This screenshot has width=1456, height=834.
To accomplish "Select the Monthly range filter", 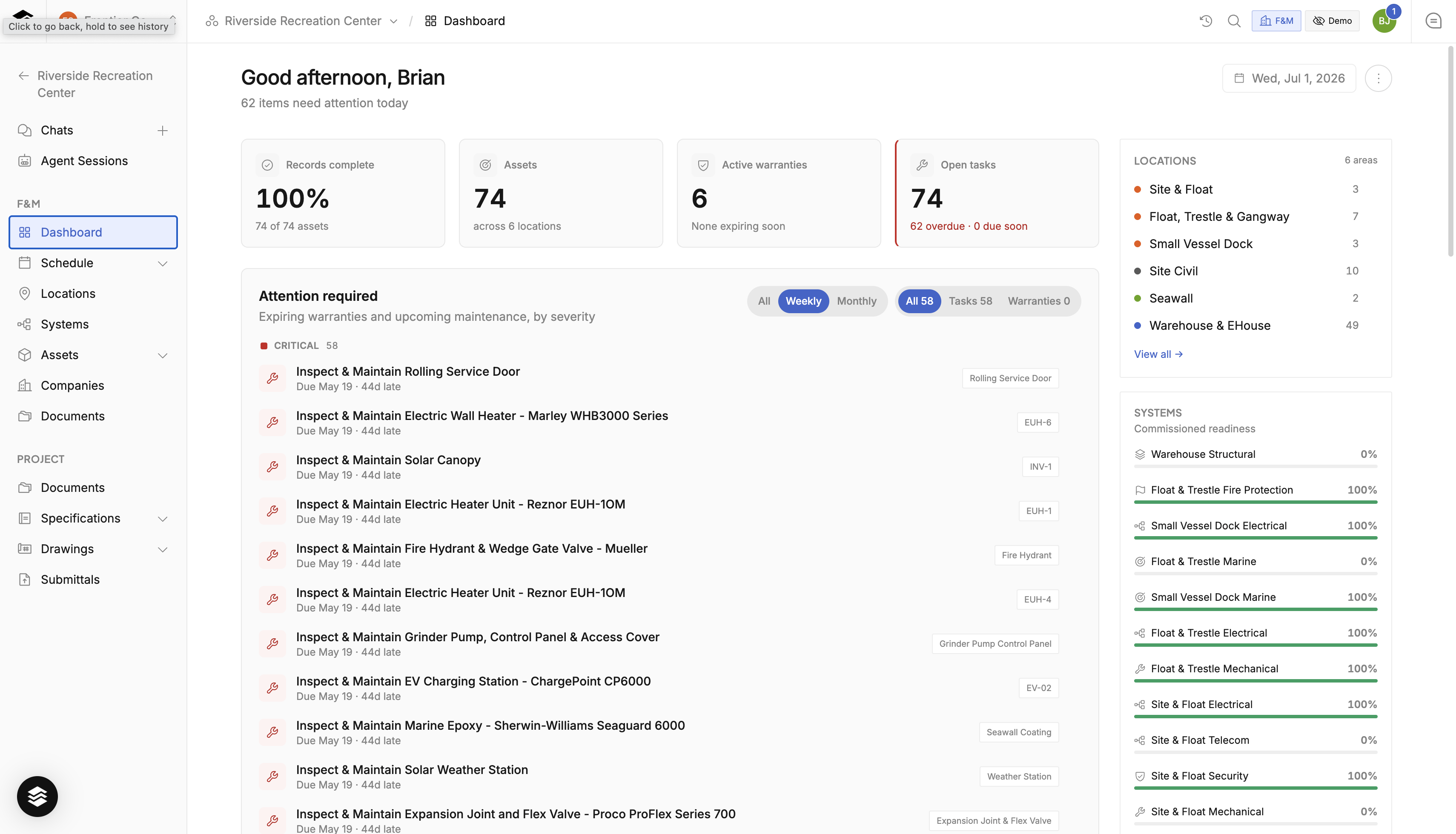I will [x=857, y=301].
